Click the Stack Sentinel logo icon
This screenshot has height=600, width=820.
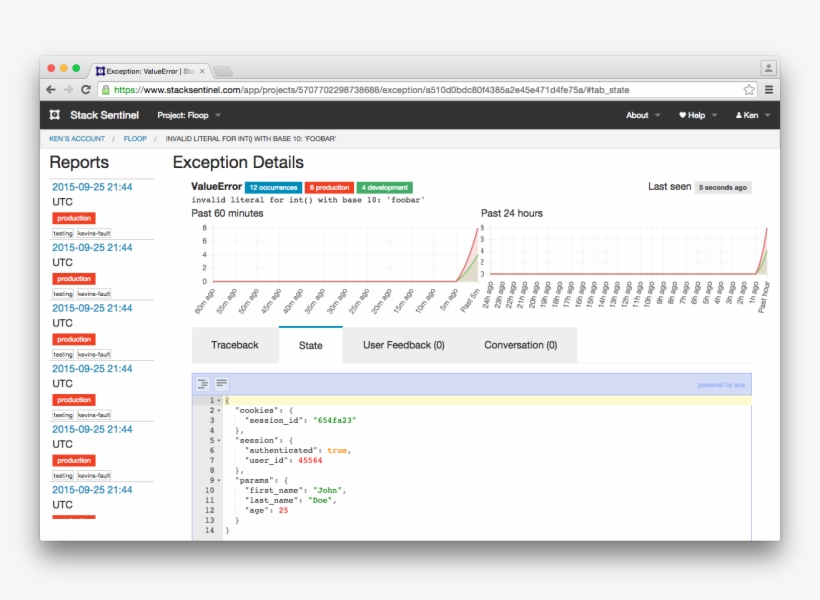(x=55, y=115)
